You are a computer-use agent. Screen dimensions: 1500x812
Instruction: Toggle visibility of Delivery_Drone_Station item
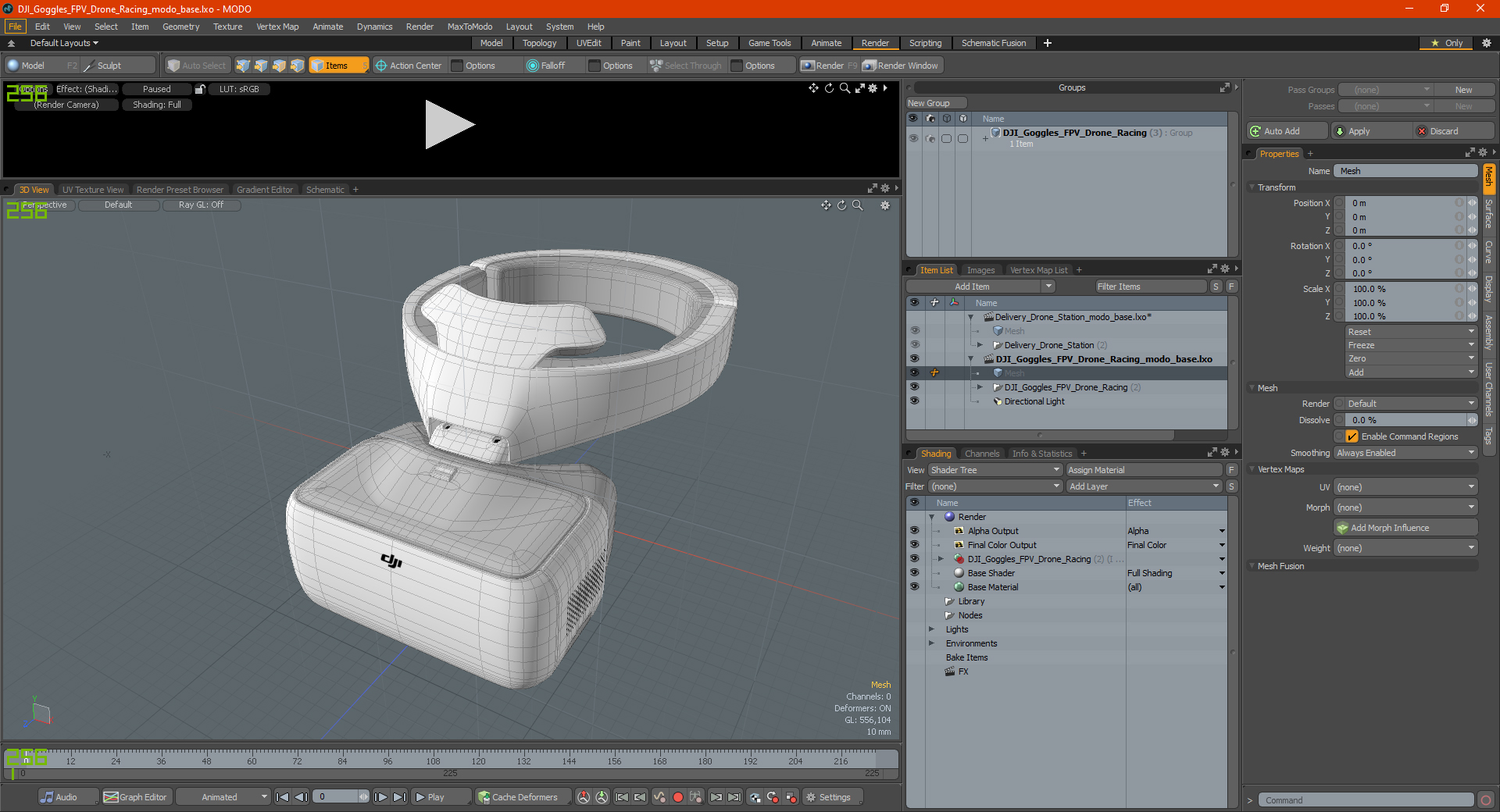coord(914,345)
